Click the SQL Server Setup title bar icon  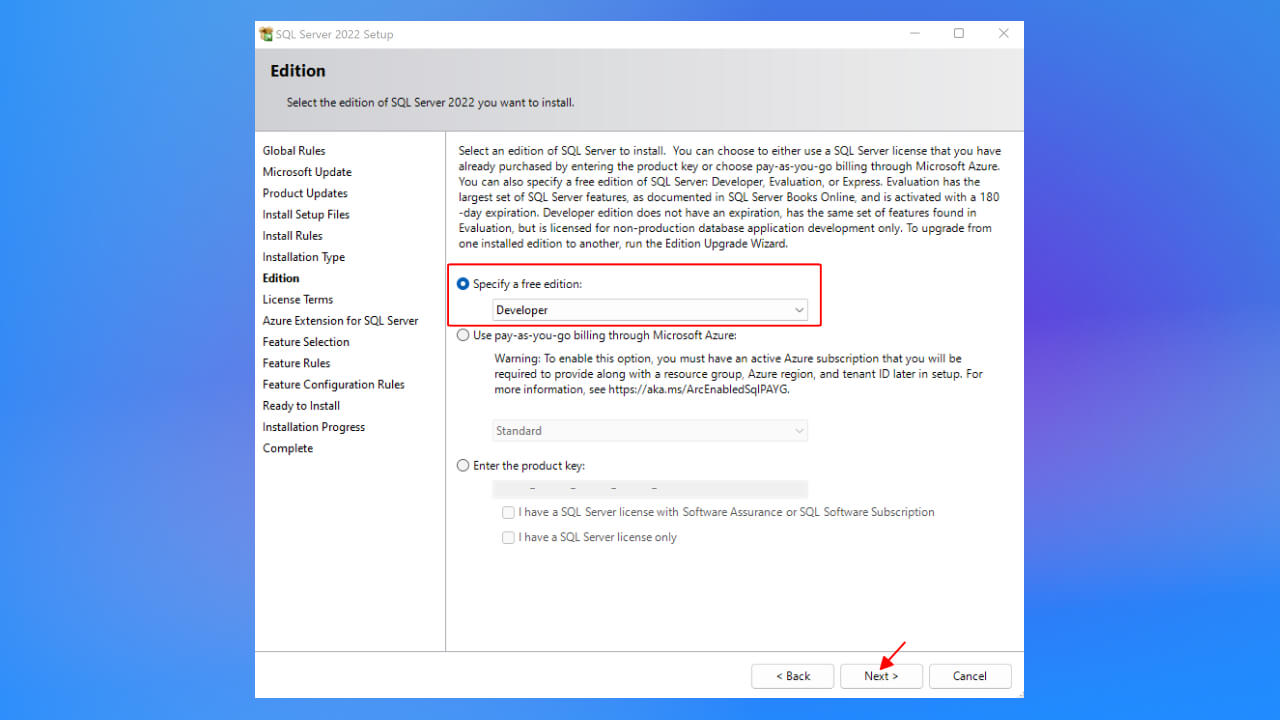click(266, 34)
